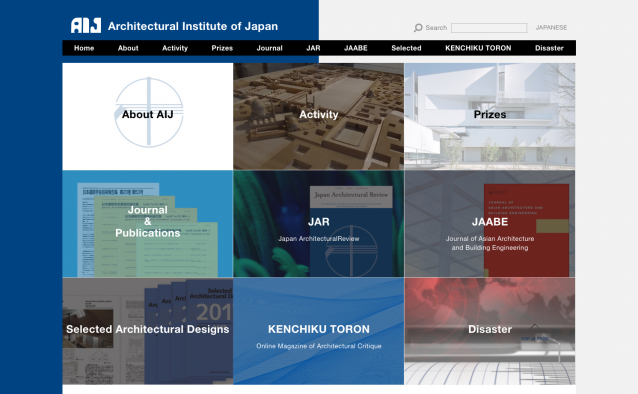Select Activity in the navigation bar
The height and width of the screenshot is (394, 638).
[175, 48]
